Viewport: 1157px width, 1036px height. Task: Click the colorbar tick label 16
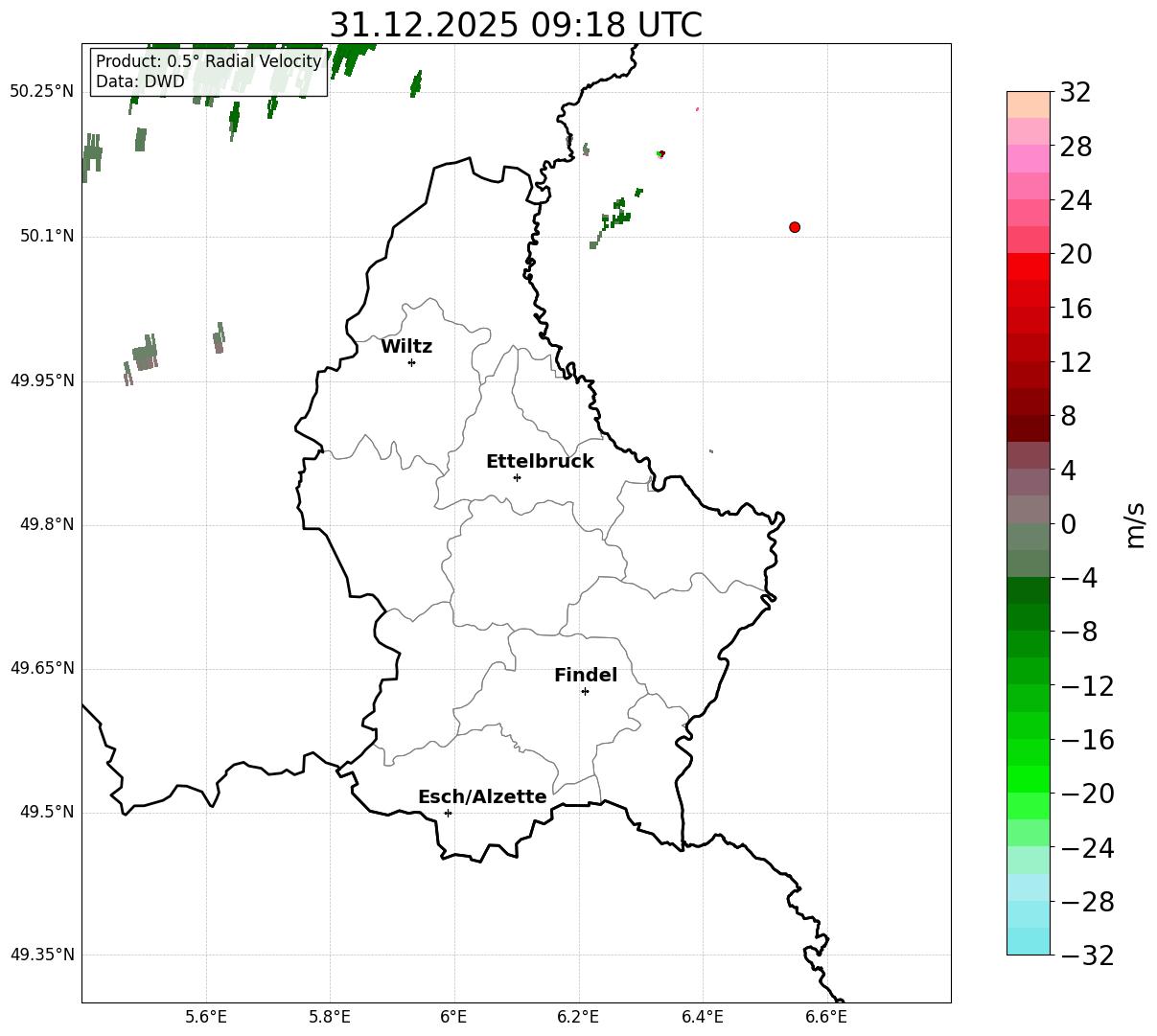pos(1076,309)
